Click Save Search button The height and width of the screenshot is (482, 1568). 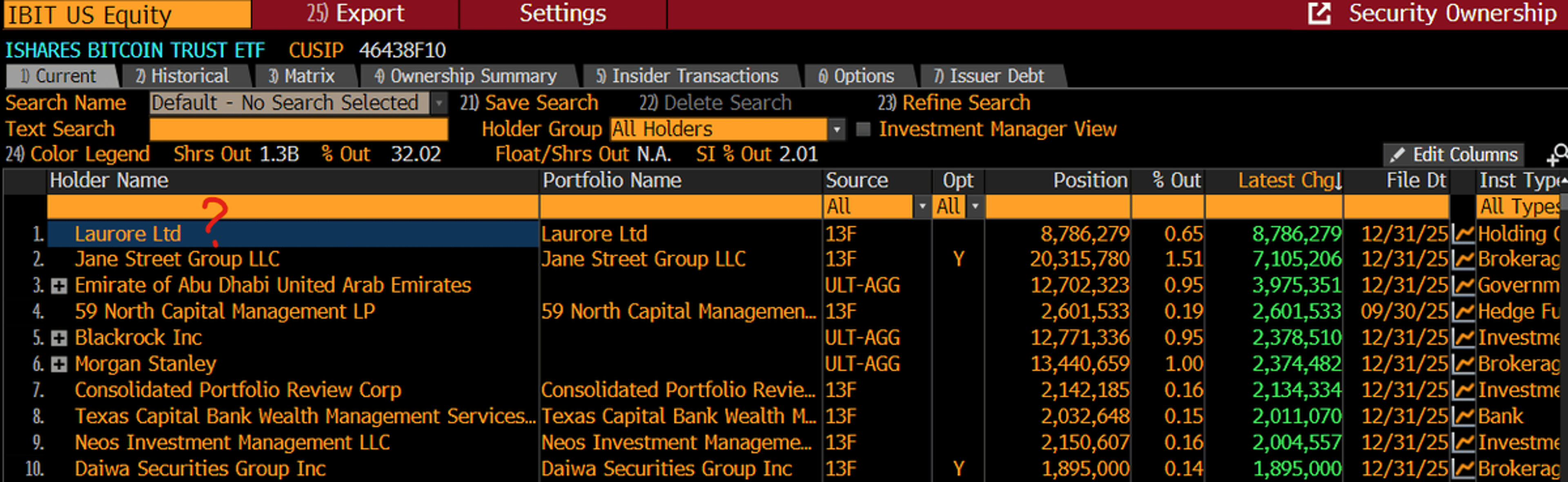[x=529, y=103]
